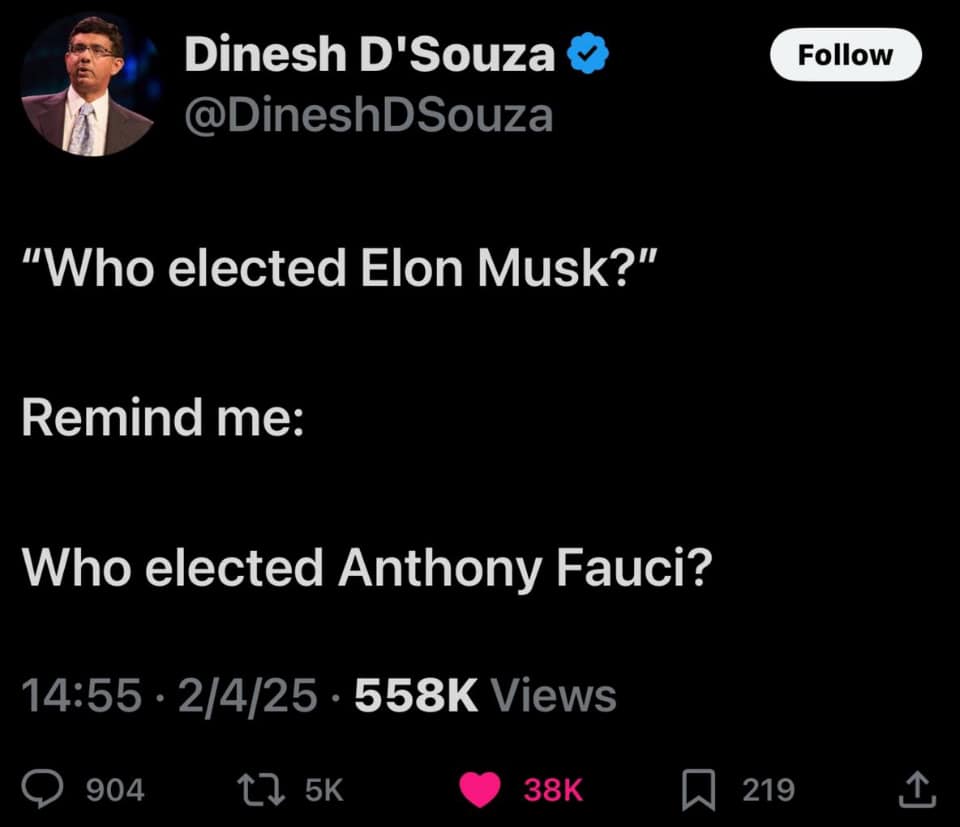This screenshot has height=827, width=960.
Task: Open replies with the comment bubble icon
Action: coord(42,790)
